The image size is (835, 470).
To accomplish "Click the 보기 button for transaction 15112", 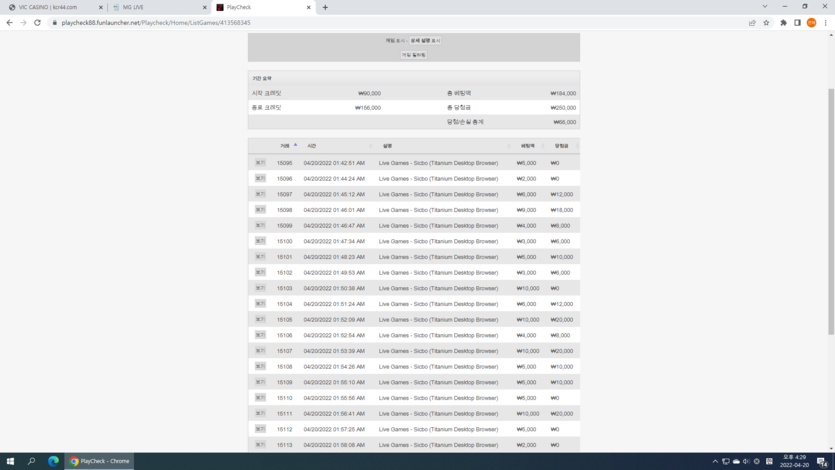I will tap(260, 429).
